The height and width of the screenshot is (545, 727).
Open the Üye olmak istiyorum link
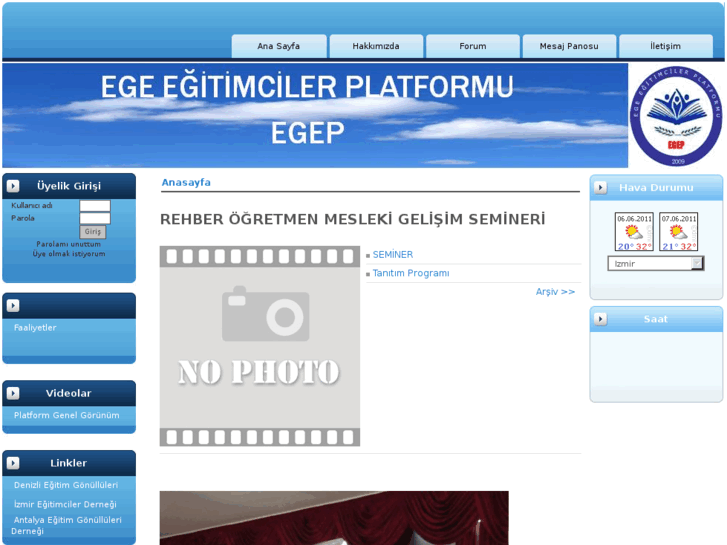pos(69,254)
